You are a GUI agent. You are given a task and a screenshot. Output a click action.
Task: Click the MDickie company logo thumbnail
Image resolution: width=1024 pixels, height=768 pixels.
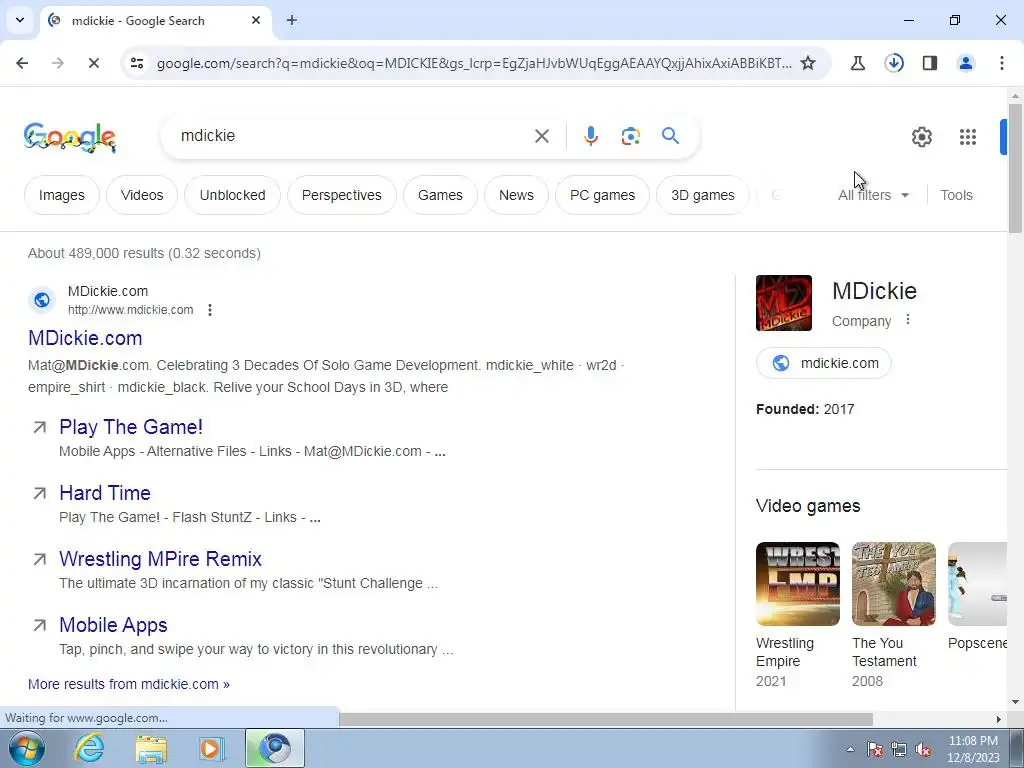pos(784,303)
